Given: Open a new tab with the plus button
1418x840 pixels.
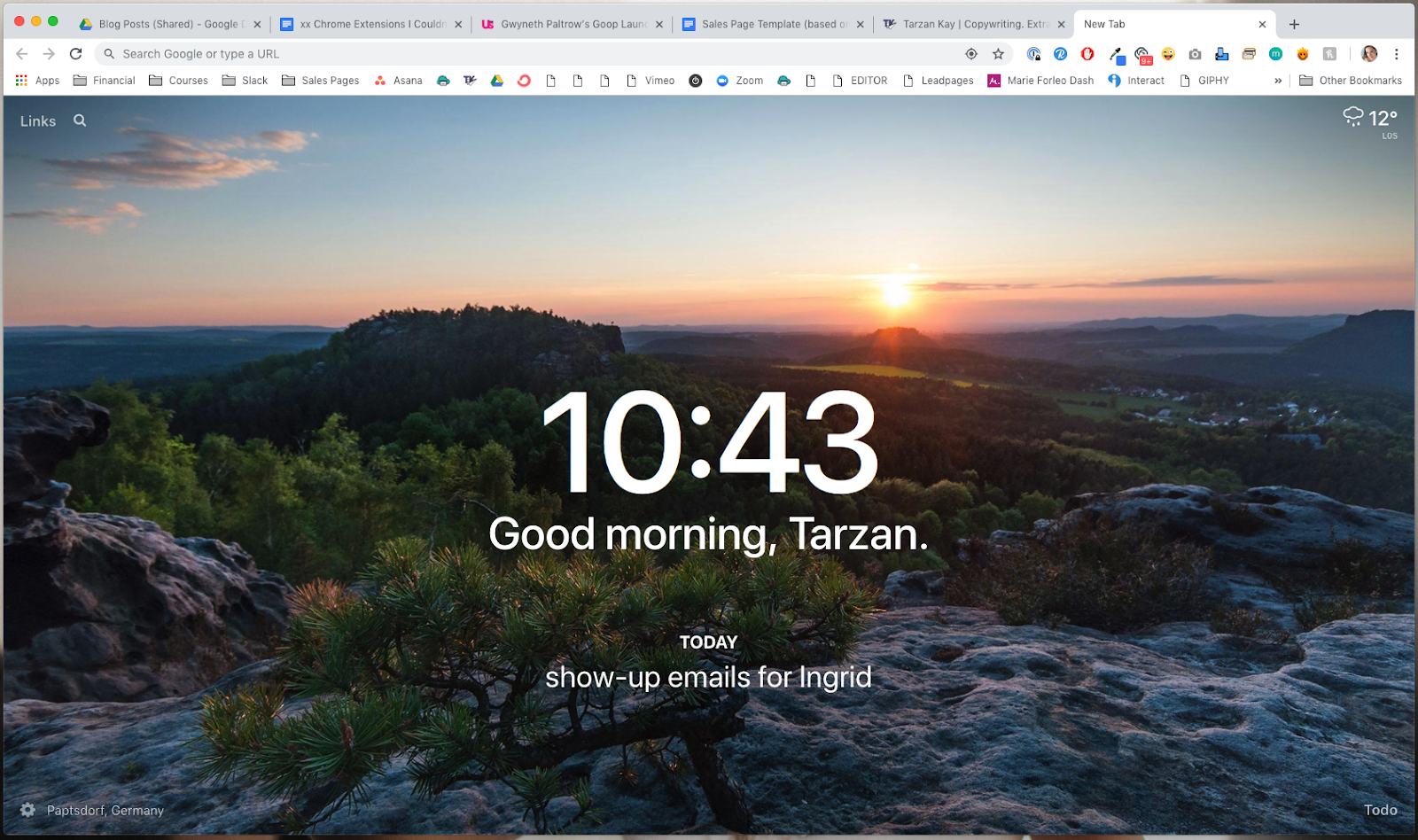Looking at the screenshot, I should pos(1294,24).
